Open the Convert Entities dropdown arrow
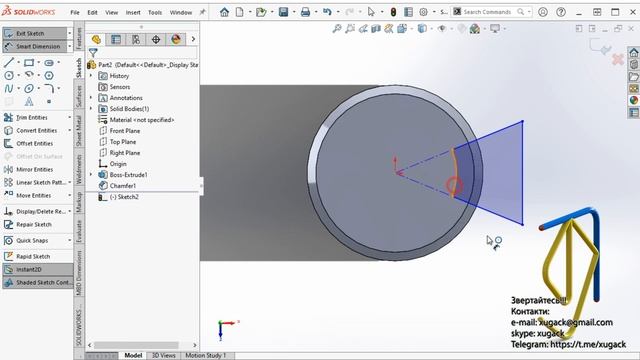 [70, 131]
